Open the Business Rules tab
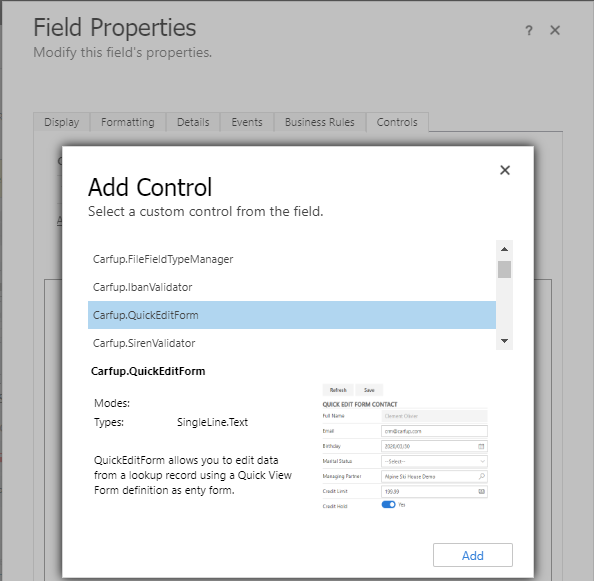The image size is (594, 581). click(320, 122)
